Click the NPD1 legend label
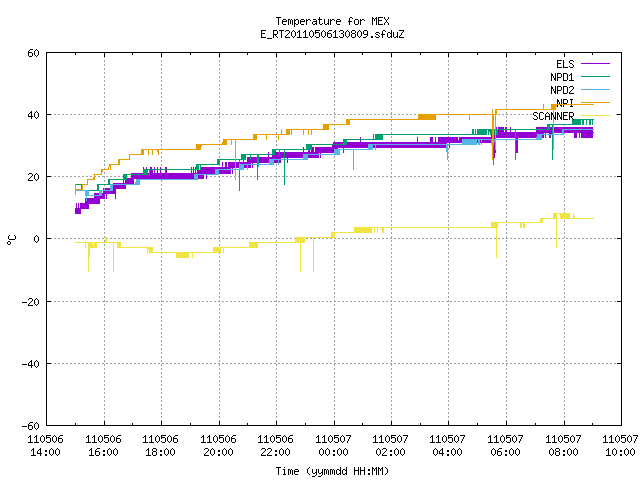Screen dimensions: 640x480 [562, 77]
